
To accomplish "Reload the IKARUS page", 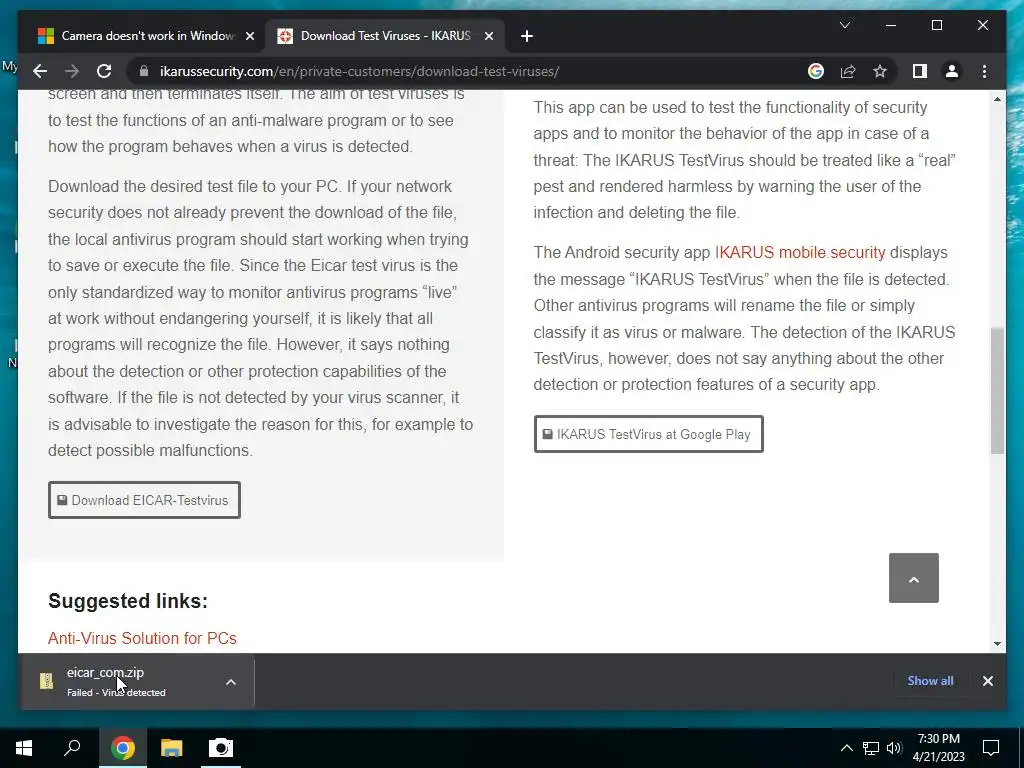I will (x=104, y=71).
